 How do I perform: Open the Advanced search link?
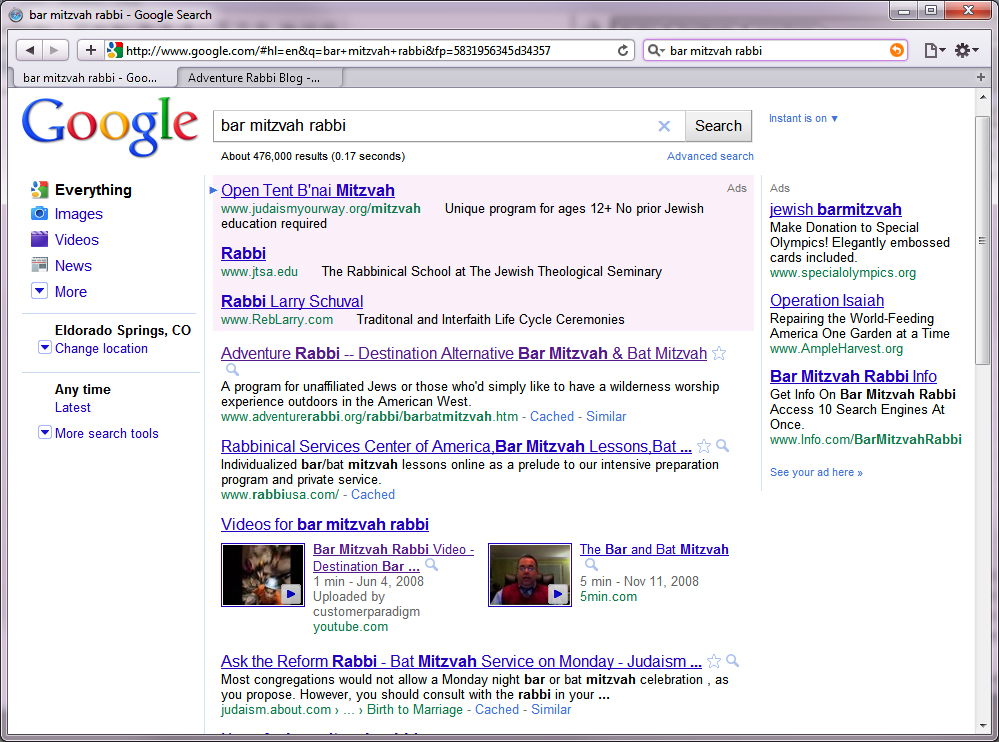[x=710, y=156]
